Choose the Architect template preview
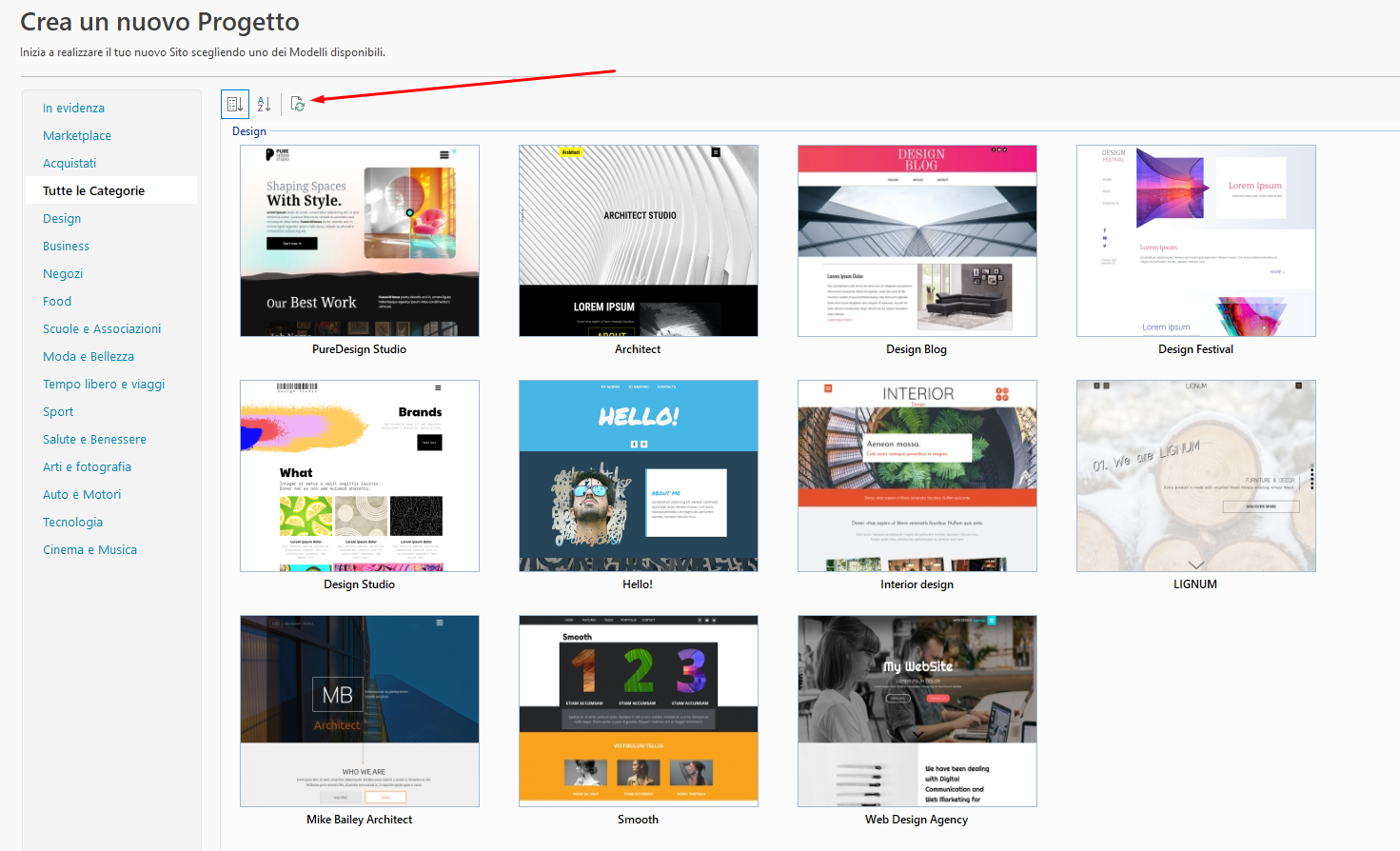The width and height of the screenshot is (1400, 851). coord(638,241)
